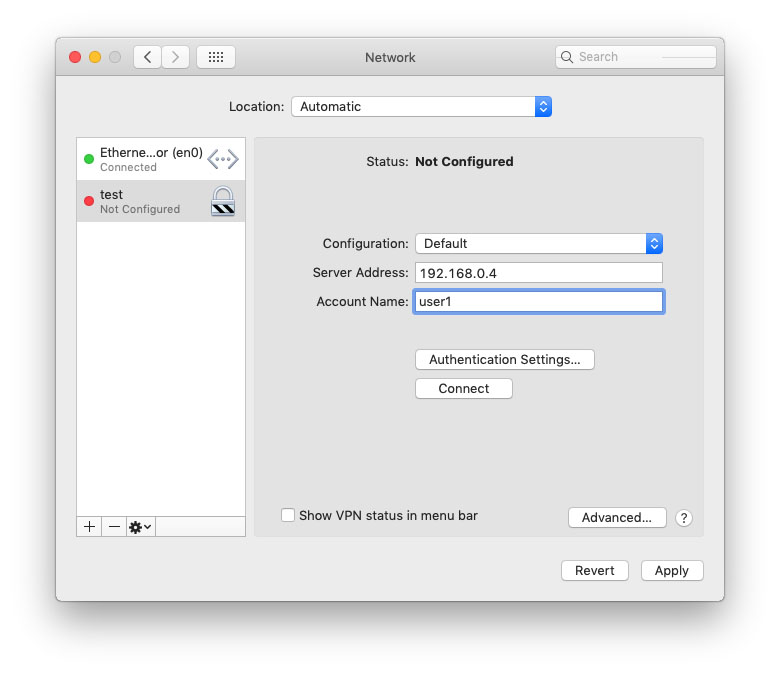Click the VPN padlock icon for test
This screenshot has height=675, width=780.
click(x=223, y=201)
